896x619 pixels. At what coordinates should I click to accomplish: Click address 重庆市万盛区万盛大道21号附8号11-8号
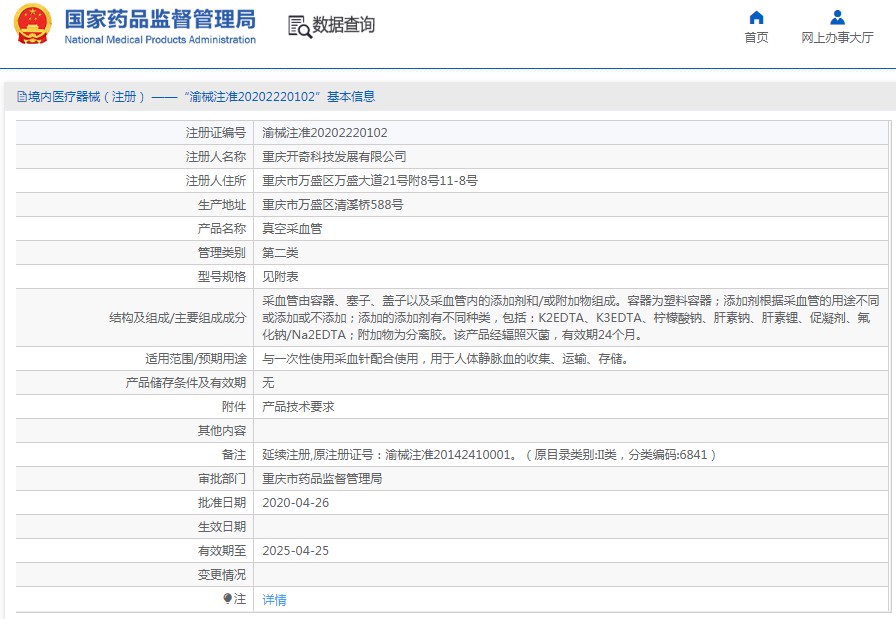(x=370, y=181)
